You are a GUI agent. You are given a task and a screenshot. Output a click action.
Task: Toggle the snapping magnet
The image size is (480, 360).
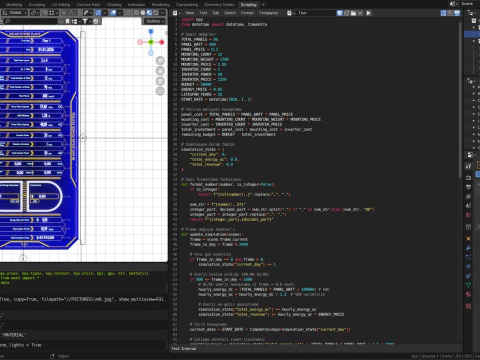coord(45,13)
